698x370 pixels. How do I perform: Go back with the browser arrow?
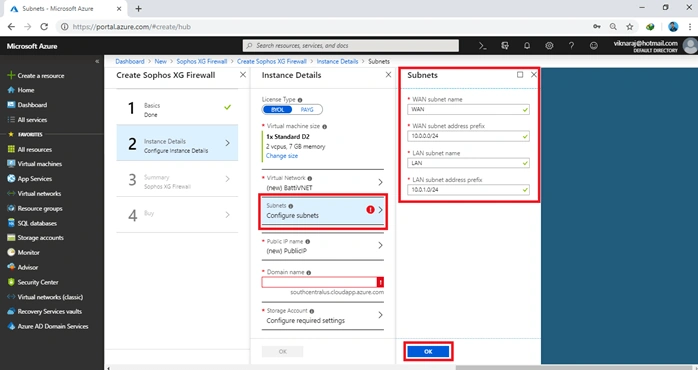(x=12, y=27)
